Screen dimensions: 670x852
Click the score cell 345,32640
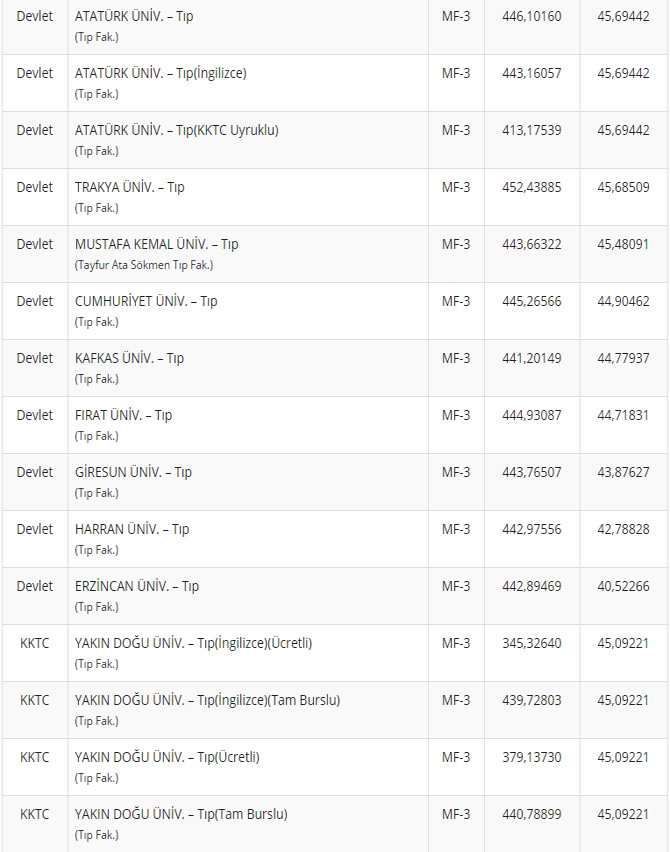(x=532, y=643)
